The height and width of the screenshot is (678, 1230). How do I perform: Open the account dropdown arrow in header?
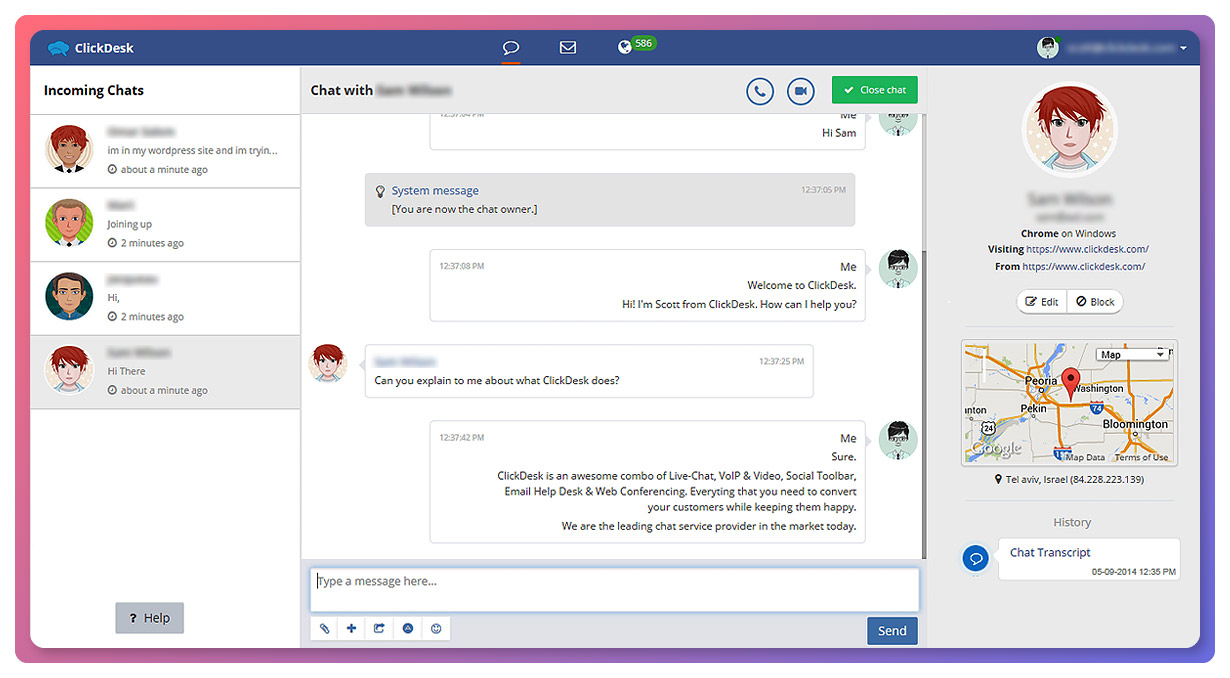(1184, 48)
